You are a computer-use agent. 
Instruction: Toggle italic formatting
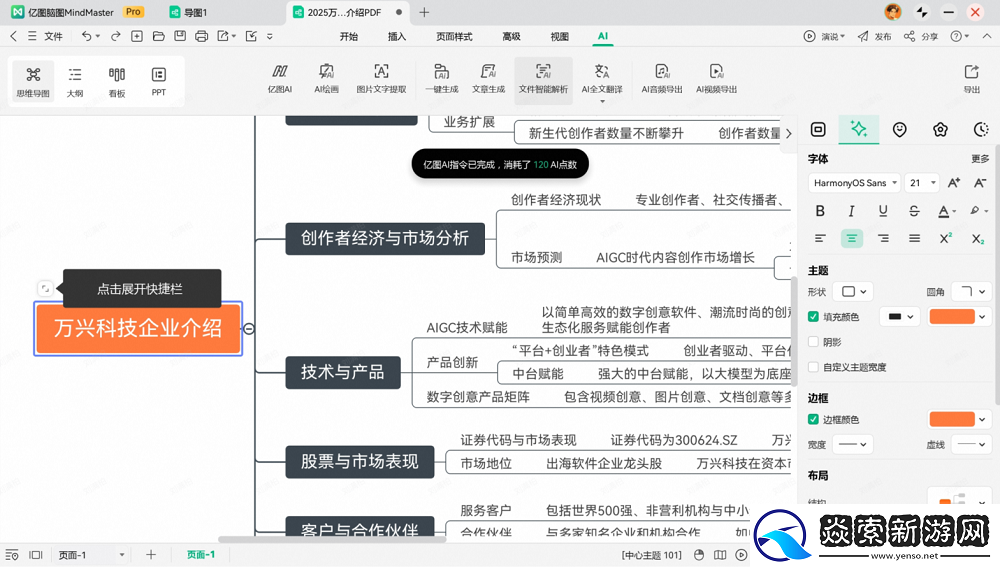coord(851,210)
